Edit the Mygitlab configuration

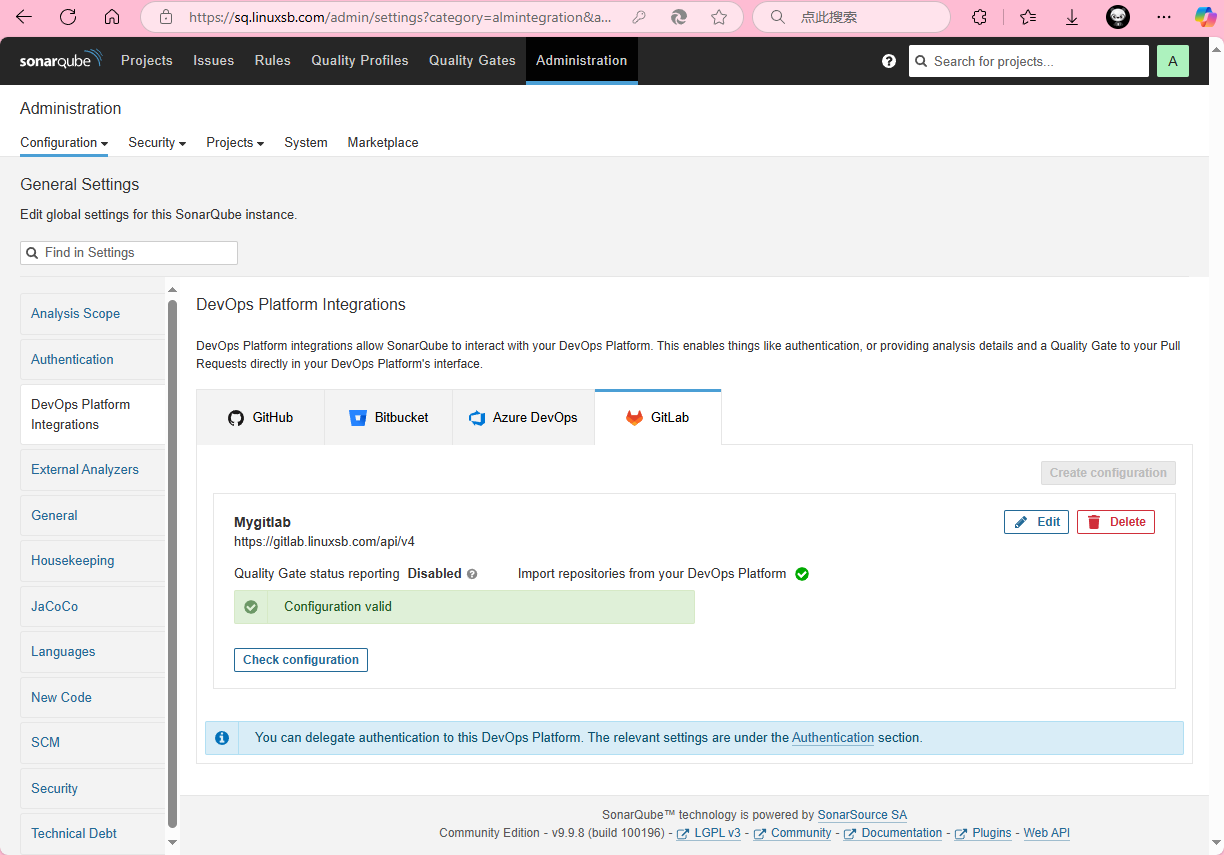coord(1037,522)
